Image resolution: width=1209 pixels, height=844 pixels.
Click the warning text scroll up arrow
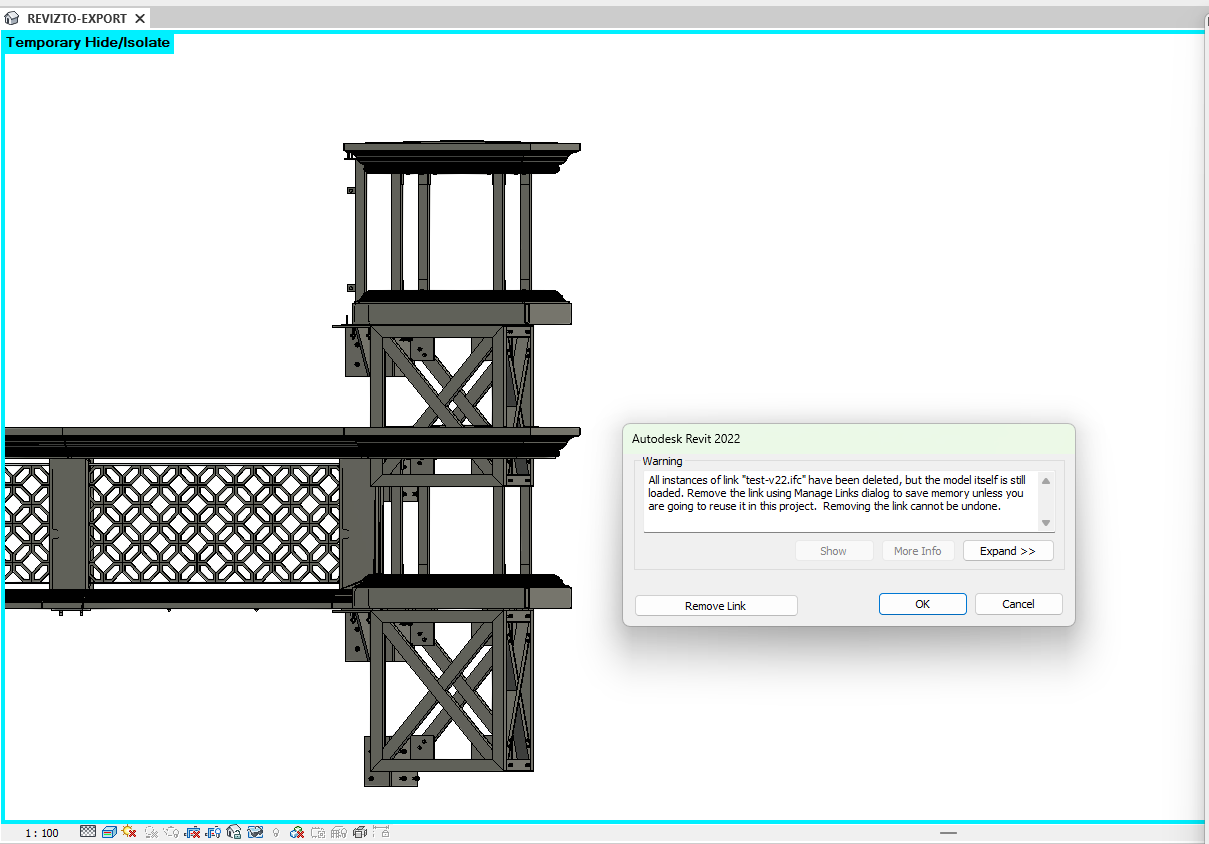(x=1046, y=481)
